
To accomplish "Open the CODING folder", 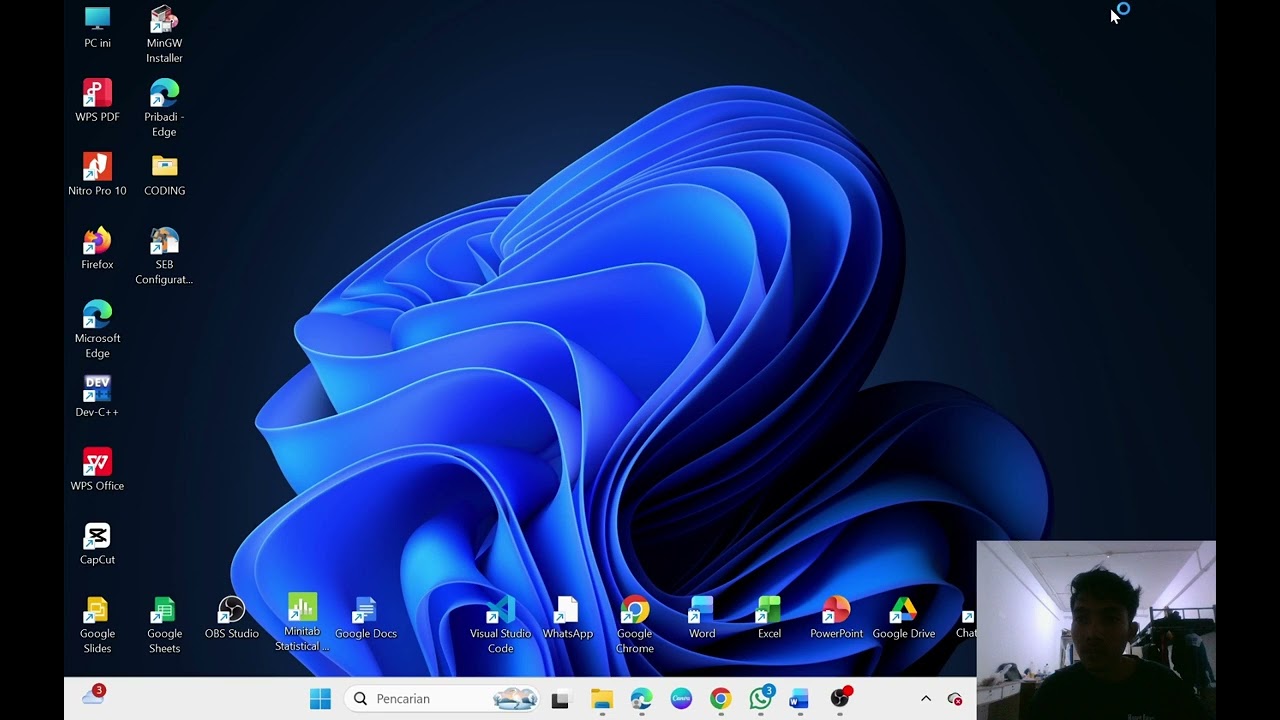I will 164,175.
